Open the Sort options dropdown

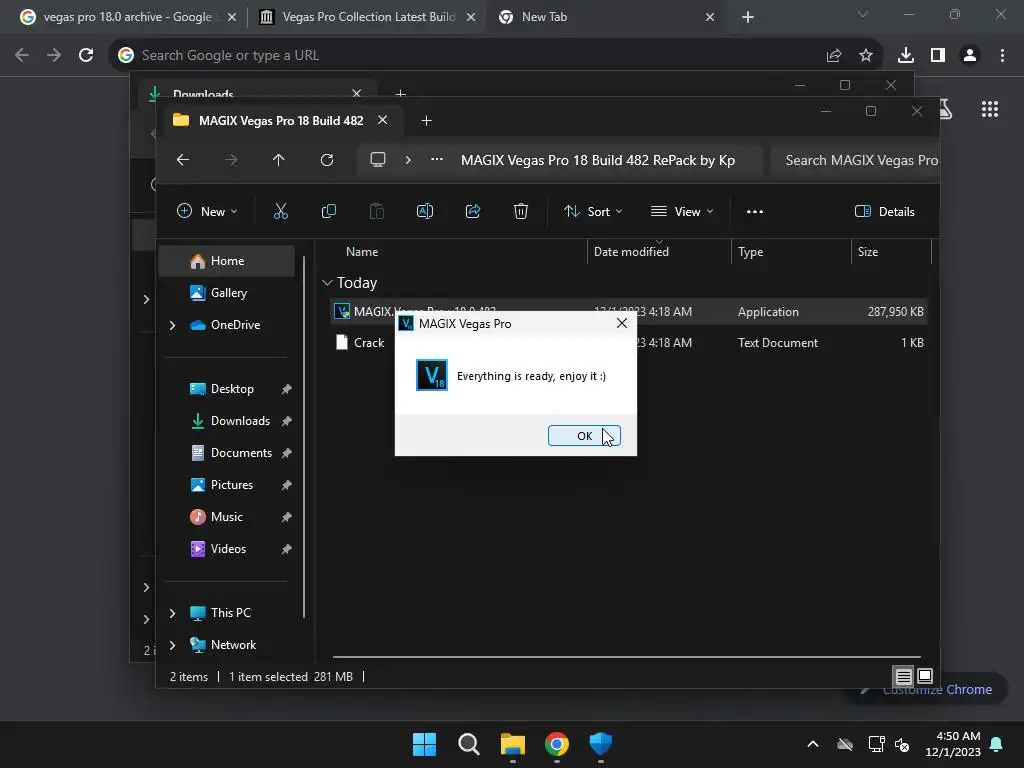click(593, 211)
